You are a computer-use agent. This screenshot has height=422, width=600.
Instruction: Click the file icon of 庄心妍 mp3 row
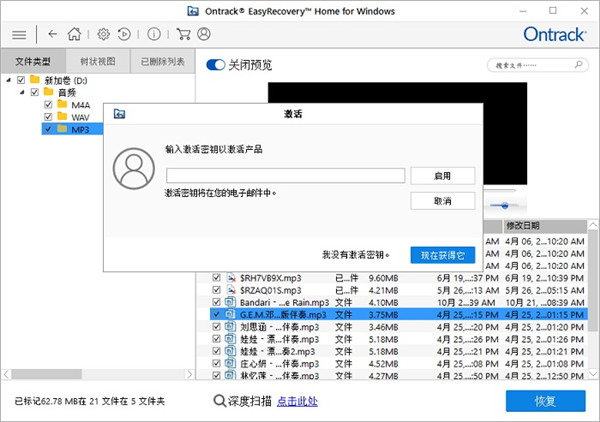[230, 363]
